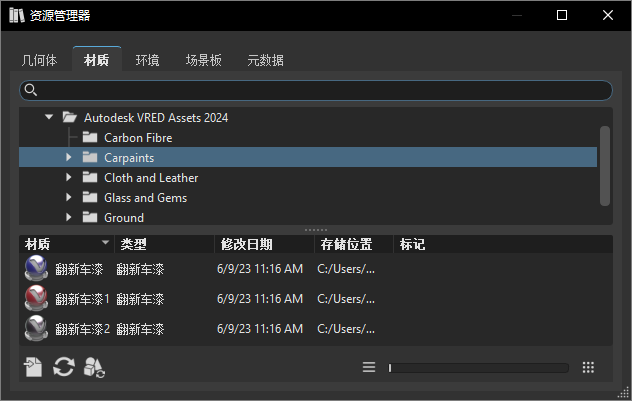Click the 翻新车漆1 material name

[x=82, y=299]
